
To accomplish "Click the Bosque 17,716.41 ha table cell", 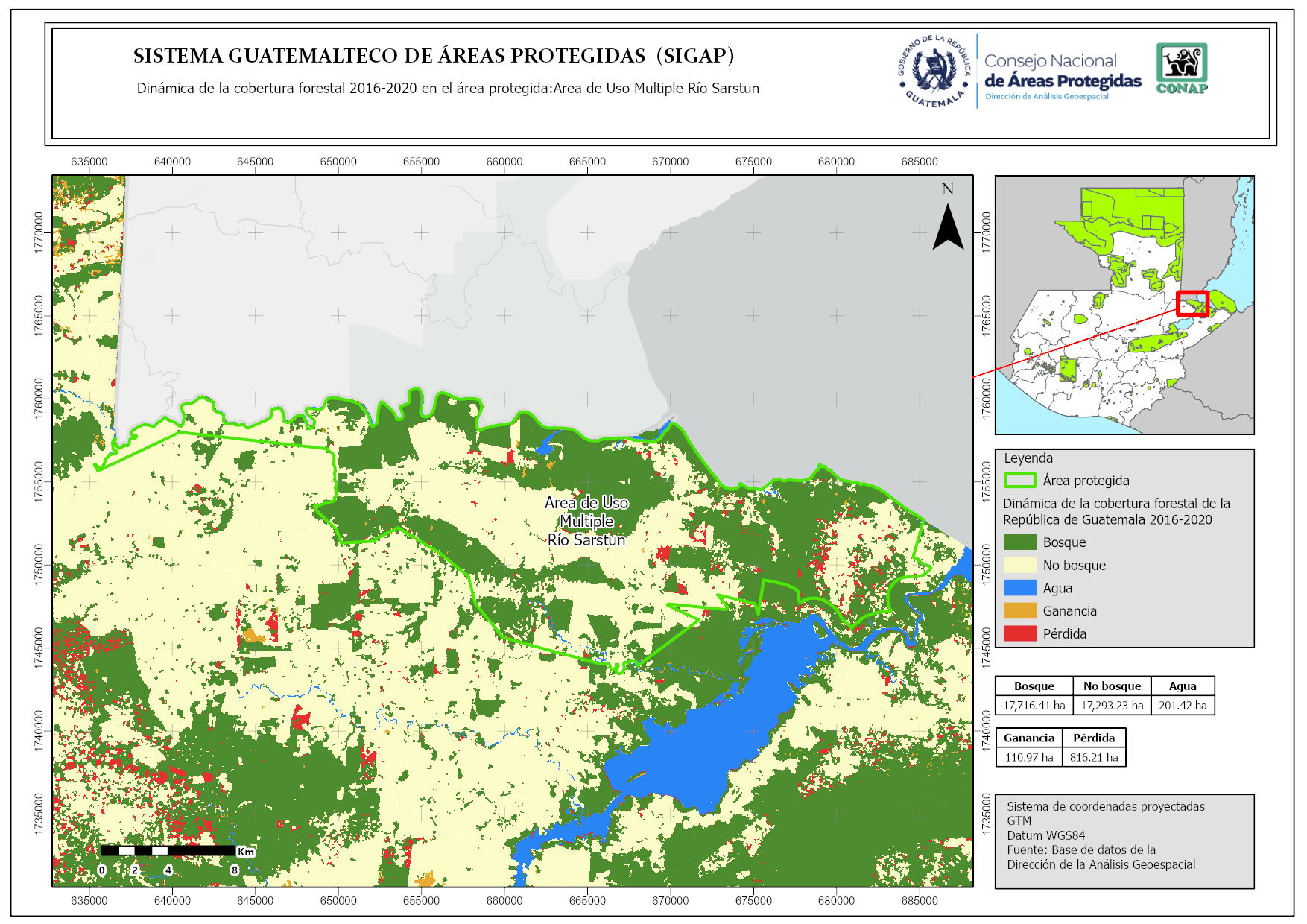I will coord(1034,705).
